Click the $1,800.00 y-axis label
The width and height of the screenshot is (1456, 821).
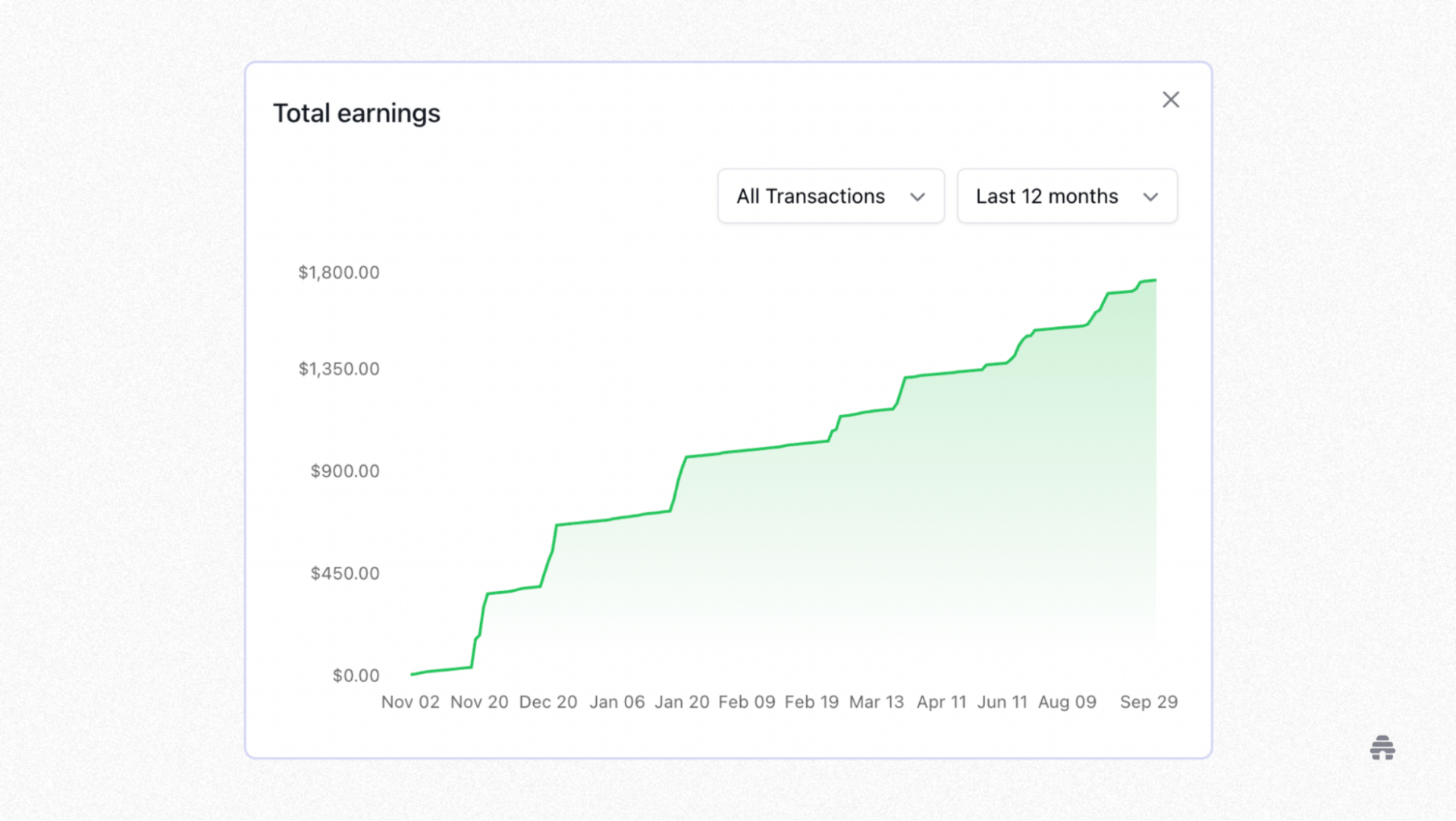(338, 272)
